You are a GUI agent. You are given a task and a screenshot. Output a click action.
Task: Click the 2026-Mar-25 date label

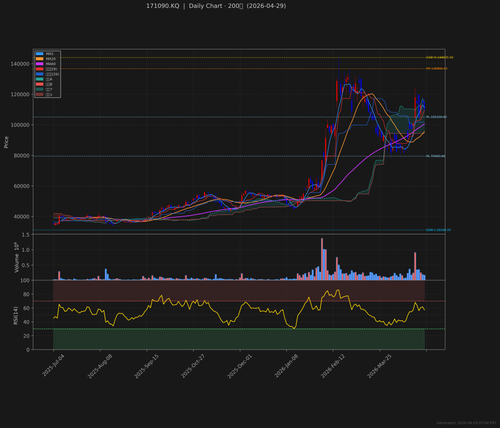pyautogui.click(x=379, y=366)
